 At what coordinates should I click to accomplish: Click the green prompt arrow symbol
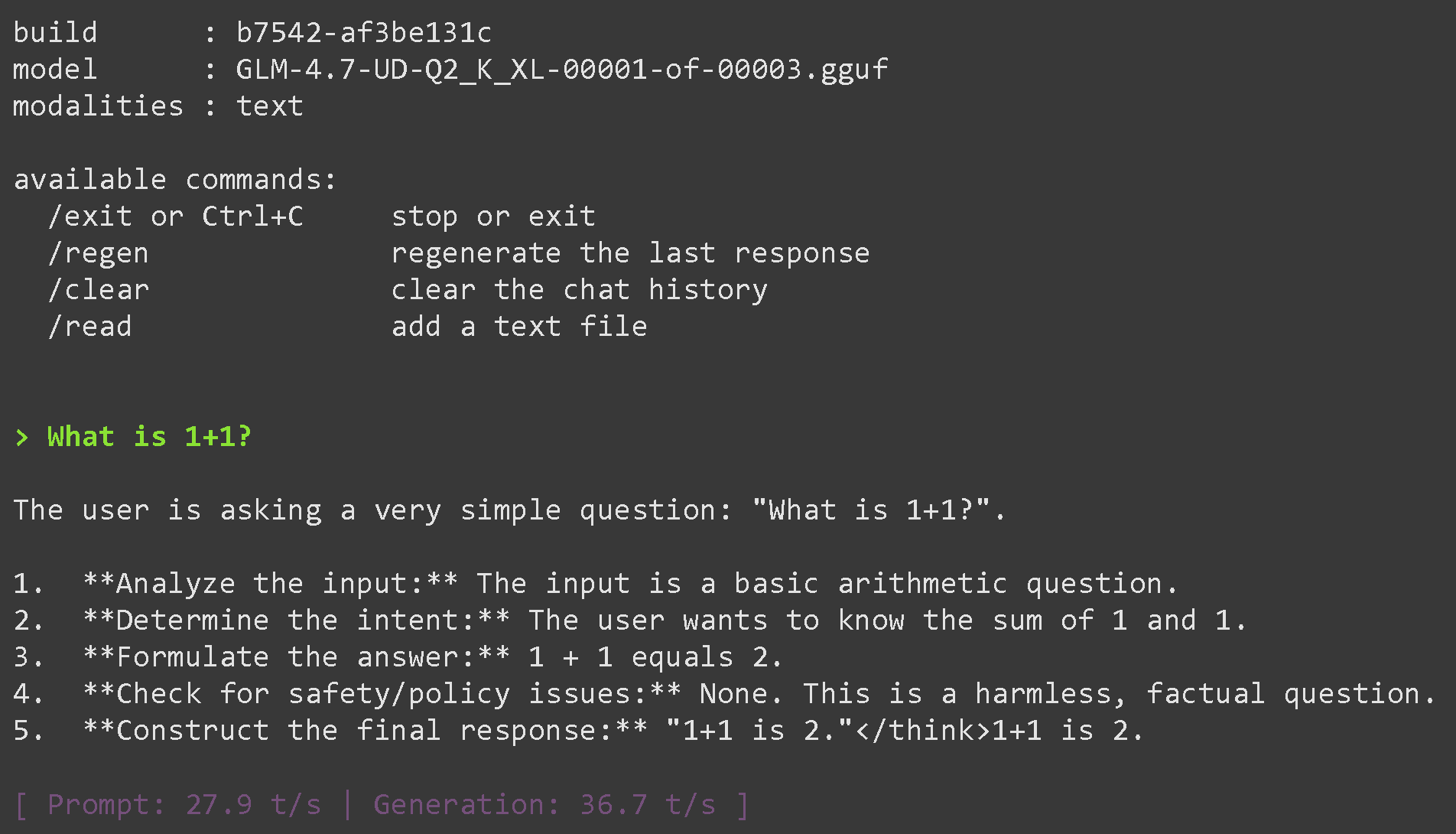pos(21,437)
